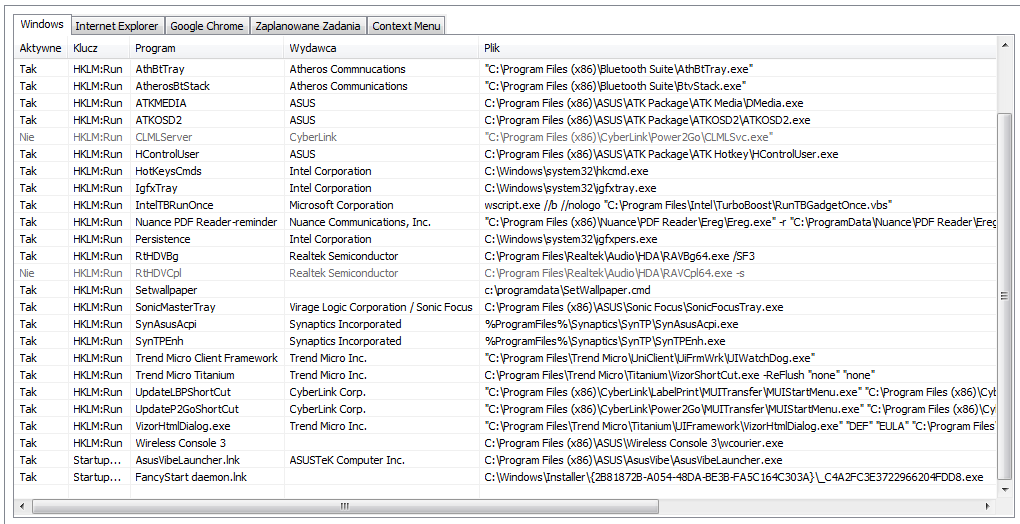Image resolution: width=1020 pixels, height=524 pixels.
Task: Select the FancyStart daemon.lnk entry
Action: coord(505,477)
